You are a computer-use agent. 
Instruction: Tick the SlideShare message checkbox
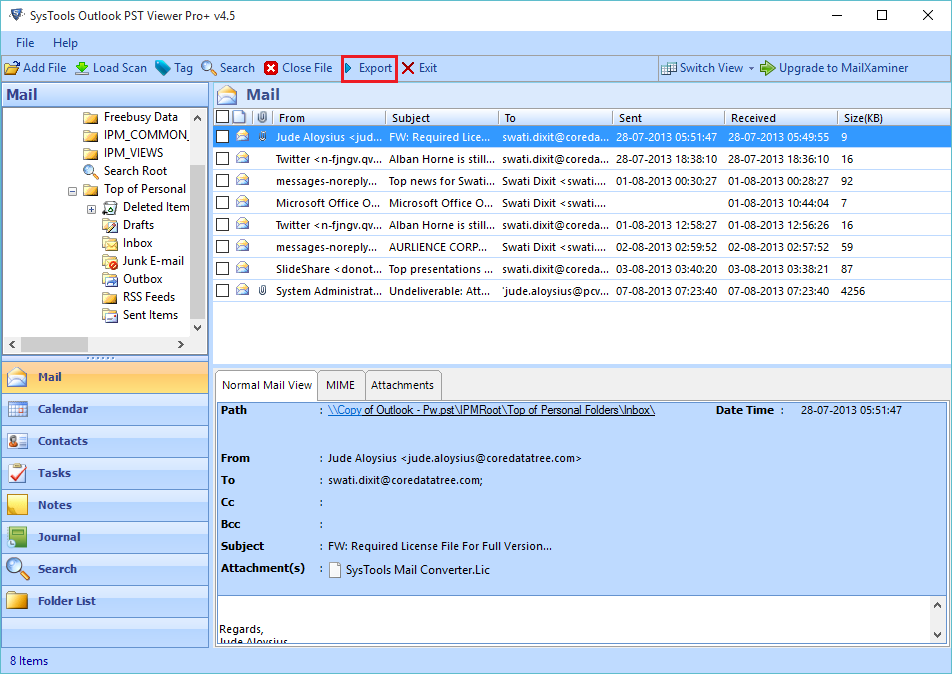pos(222,269)
